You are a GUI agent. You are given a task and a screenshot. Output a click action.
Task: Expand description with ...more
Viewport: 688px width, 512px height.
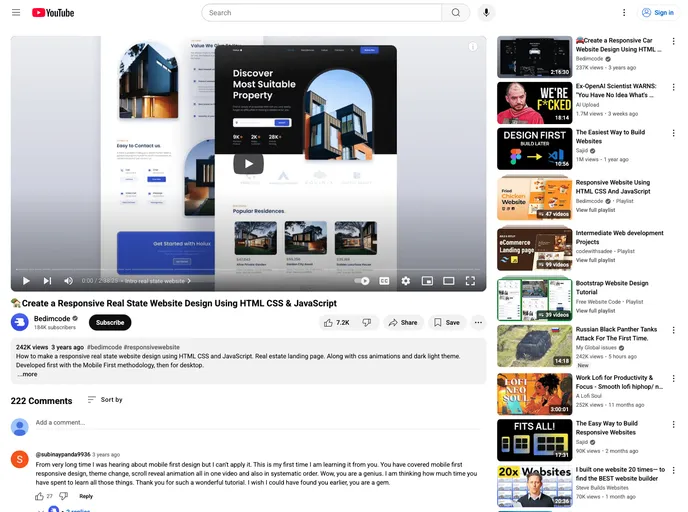click(x=27, y=374)
